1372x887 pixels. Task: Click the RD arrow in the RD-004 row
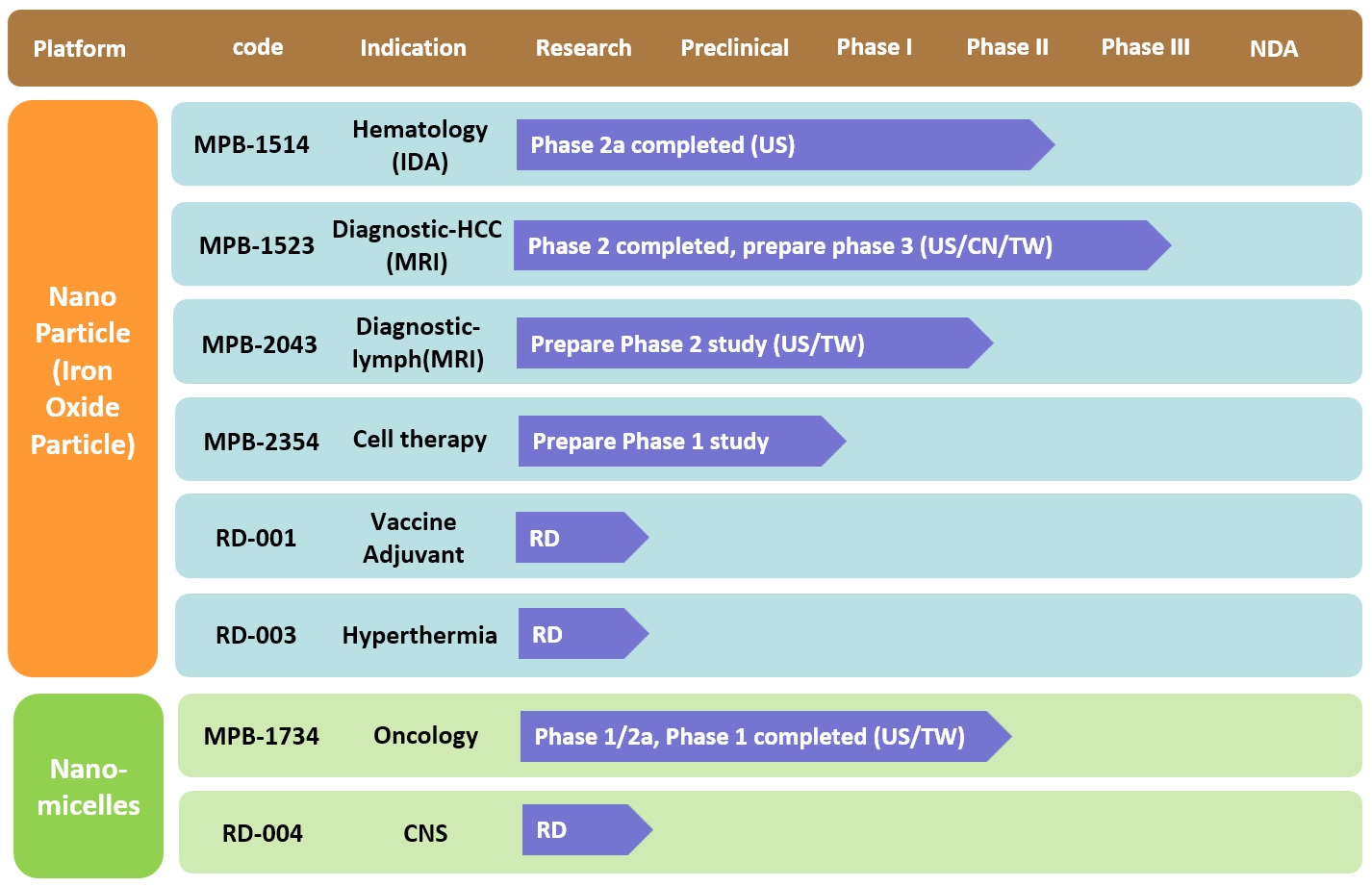588,829
